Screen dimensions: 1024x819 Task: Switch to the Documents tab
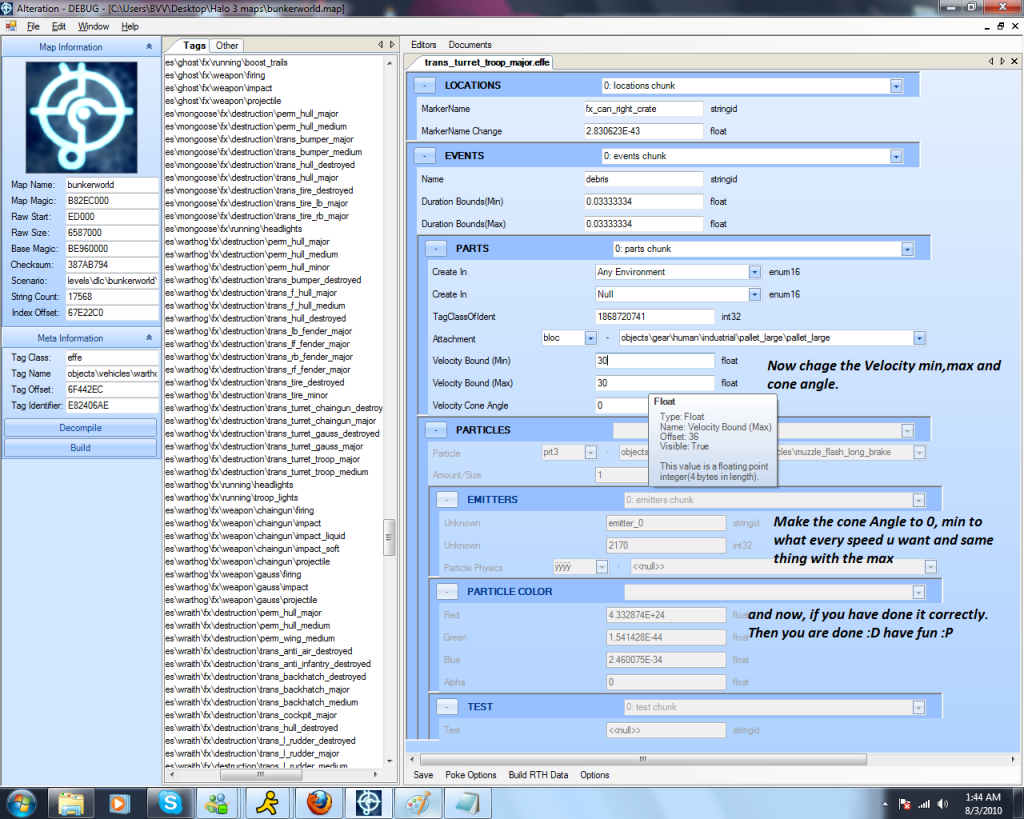click(x=470, y=44)
